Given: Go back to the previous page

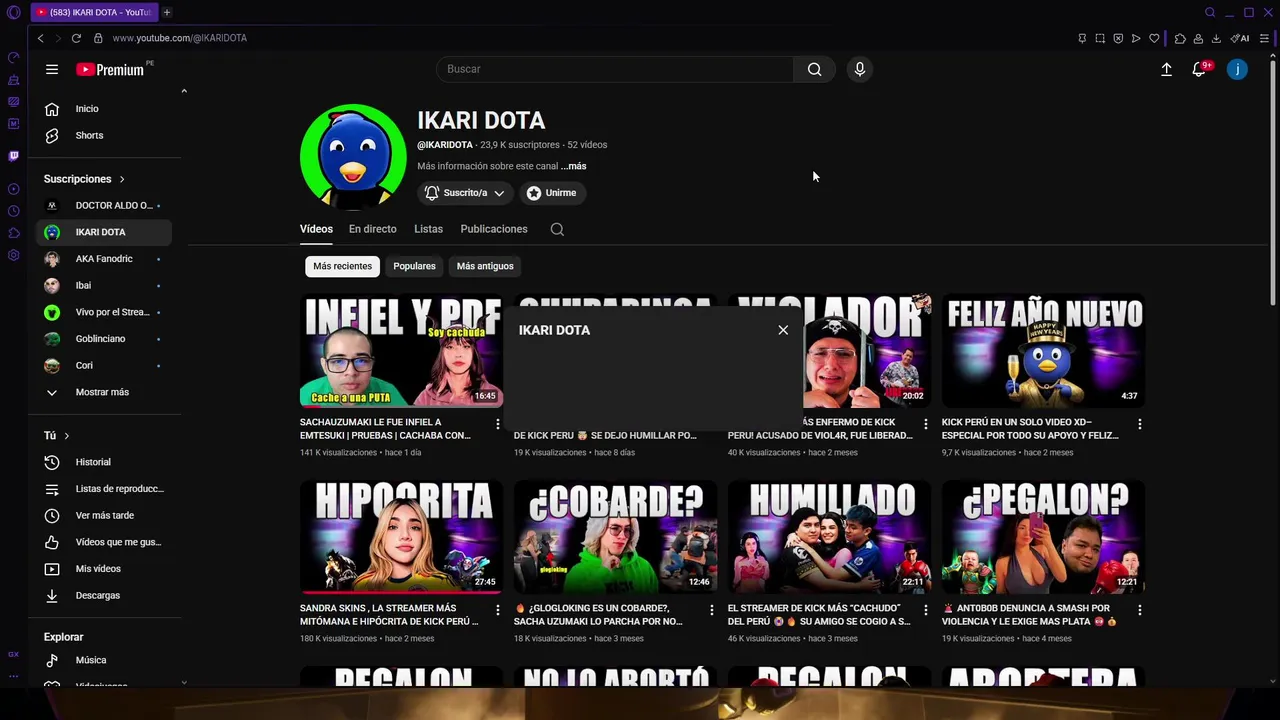Looking at the screenshot, I should pos(40,38).
